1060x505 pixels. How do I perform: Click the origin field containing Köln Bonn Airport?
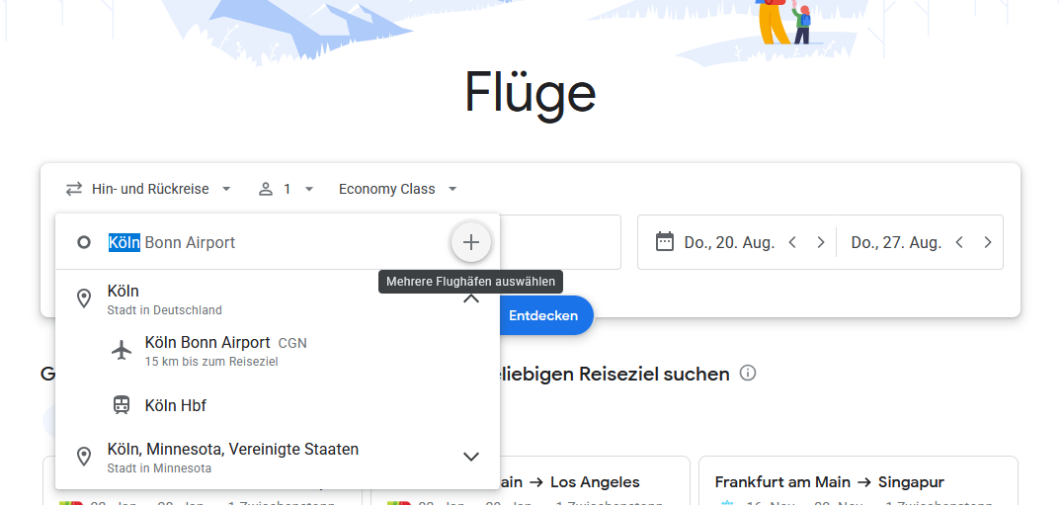(x=260, y=242)
